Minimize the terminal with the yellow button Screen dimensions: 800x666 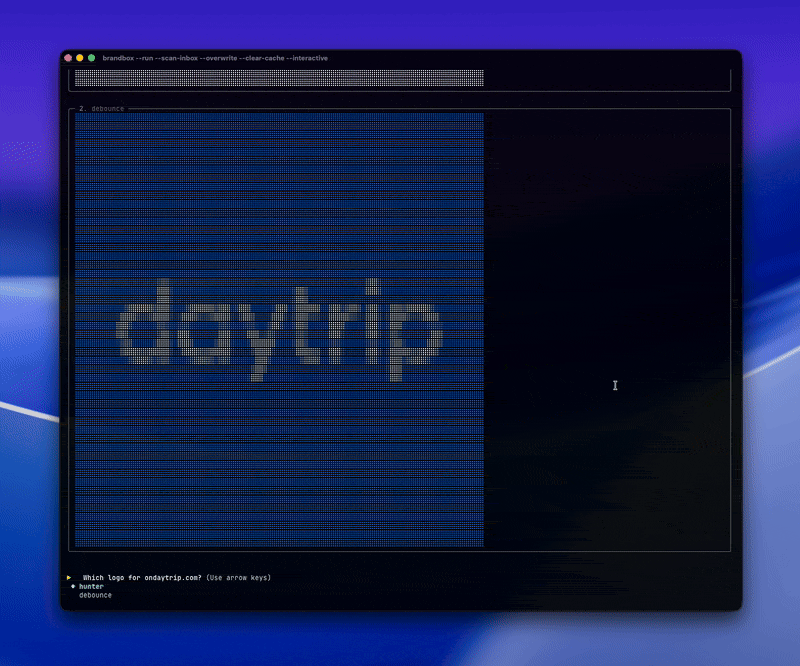point(80,58)
